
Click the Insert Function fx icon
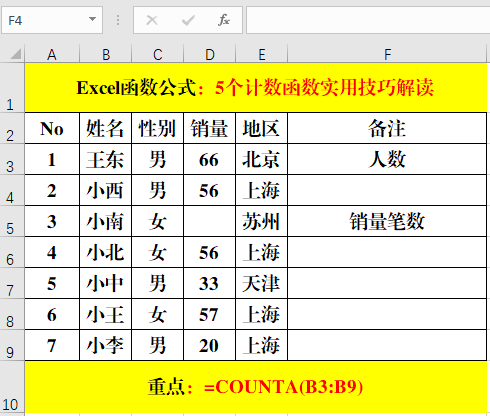tap(224, 20)
